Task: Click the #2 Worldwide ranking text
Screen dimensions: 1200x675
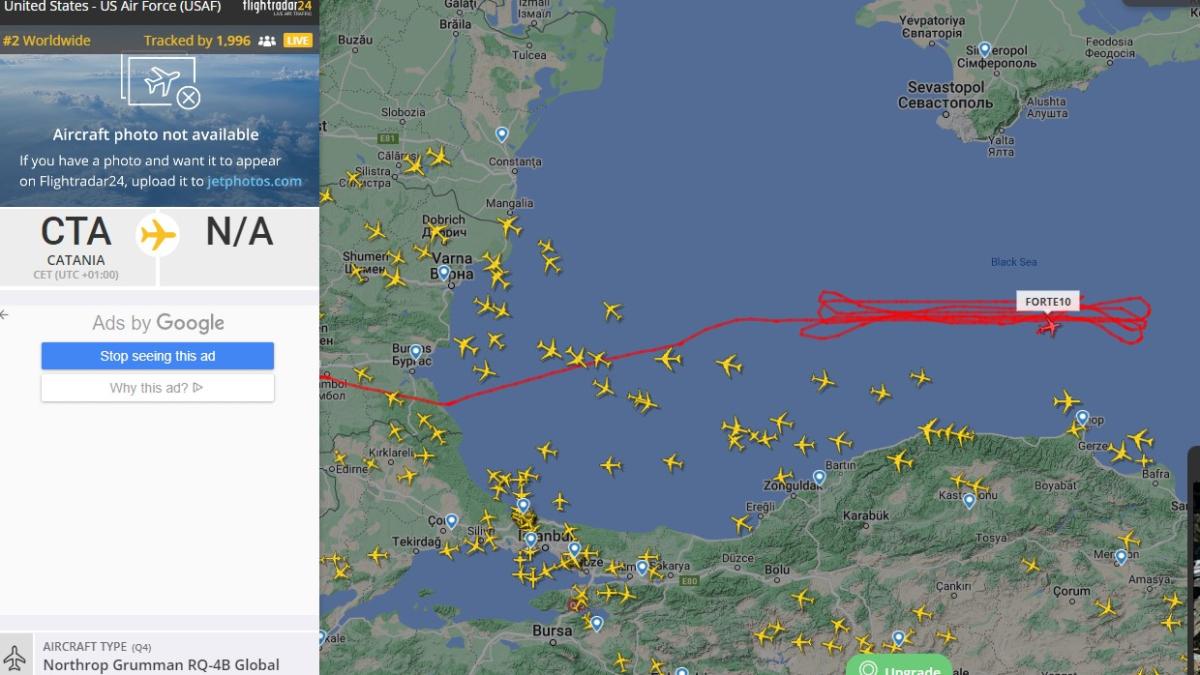Action: pyautogui.click(x=47, y=41)
